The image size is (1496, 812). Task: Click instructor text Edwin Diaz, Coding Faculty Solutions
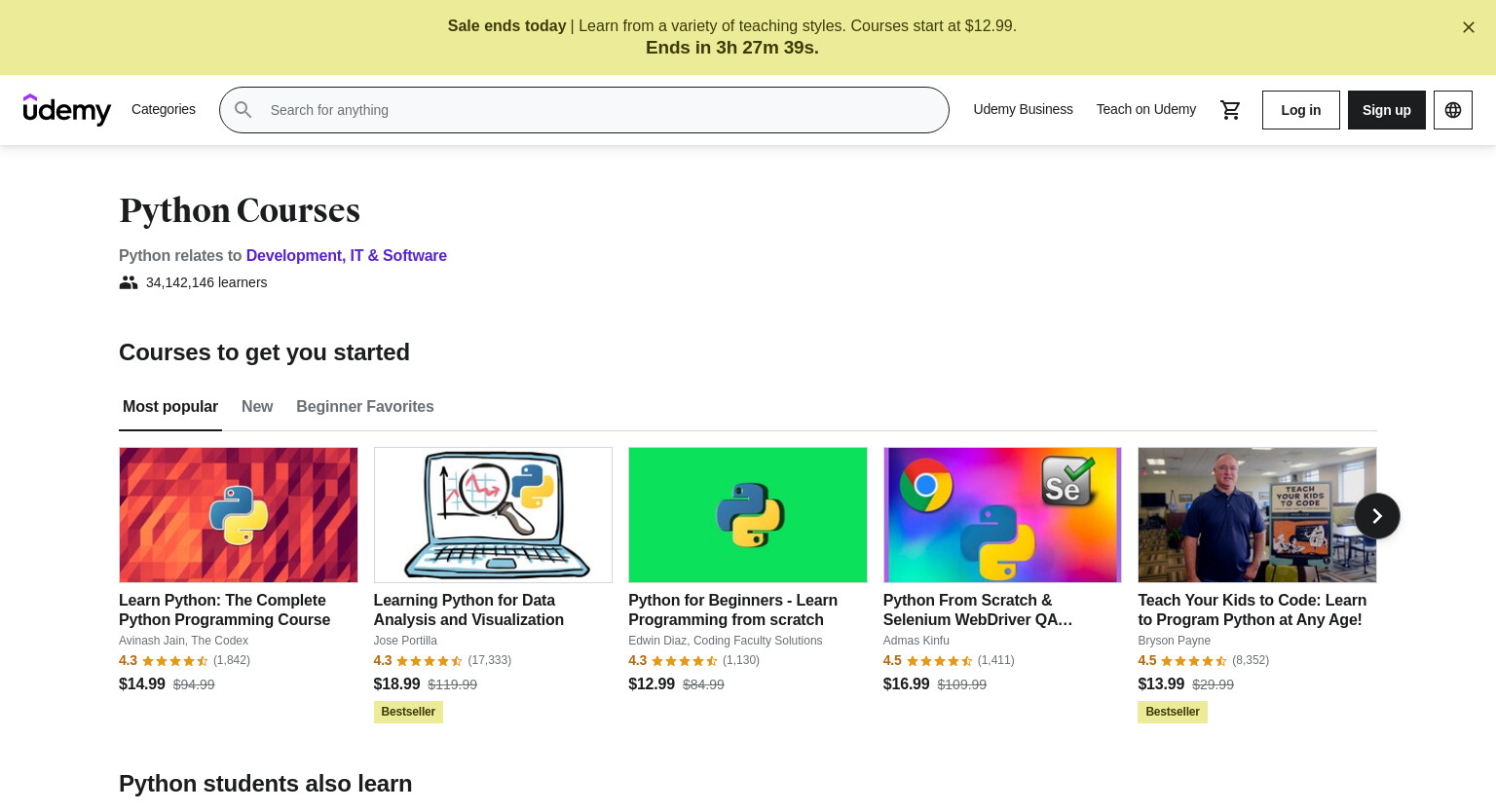pos(725,641)
